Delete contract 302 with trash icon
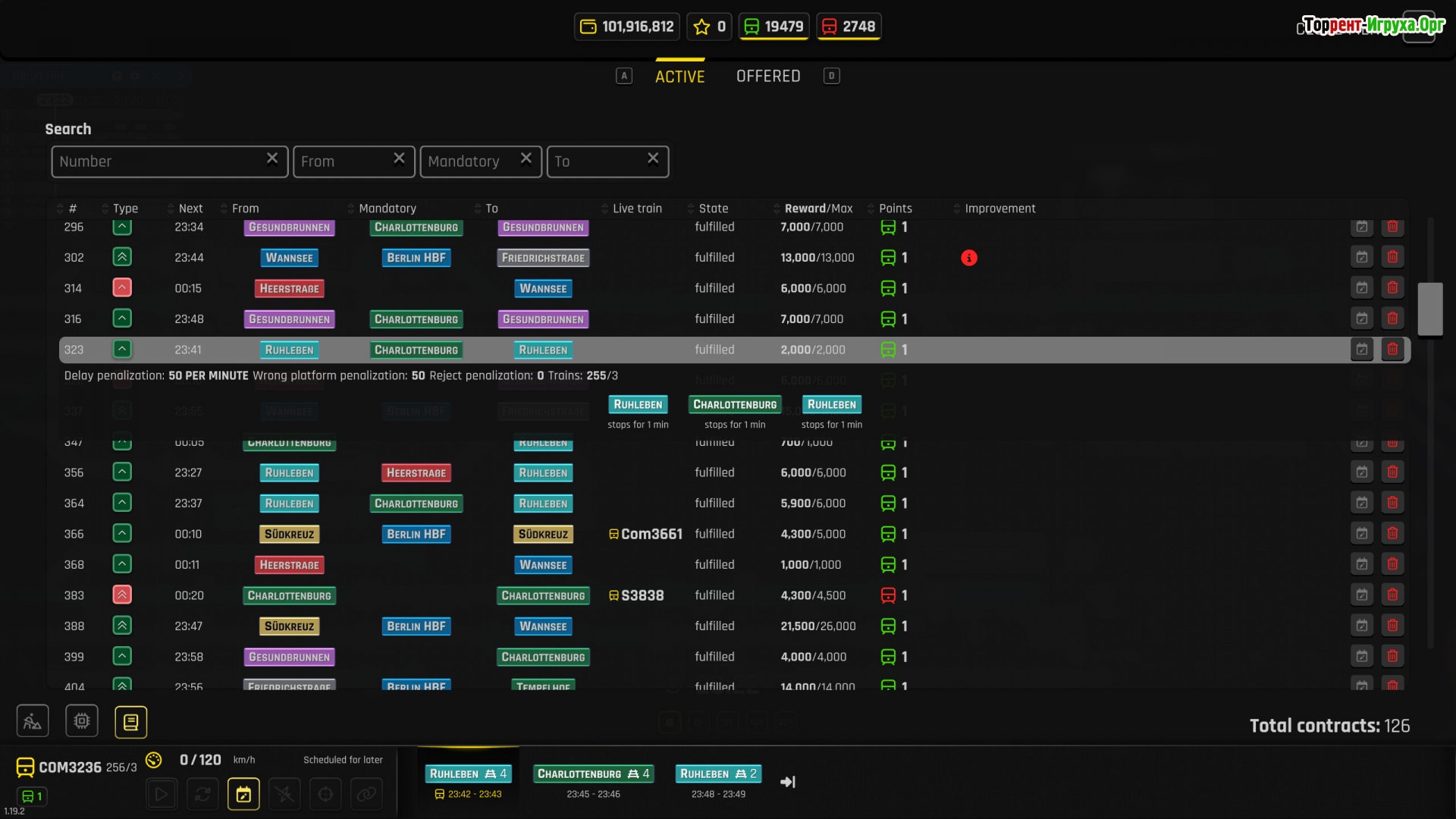The width and height of the screenshot is (1456, 819). coord(1392,257)
